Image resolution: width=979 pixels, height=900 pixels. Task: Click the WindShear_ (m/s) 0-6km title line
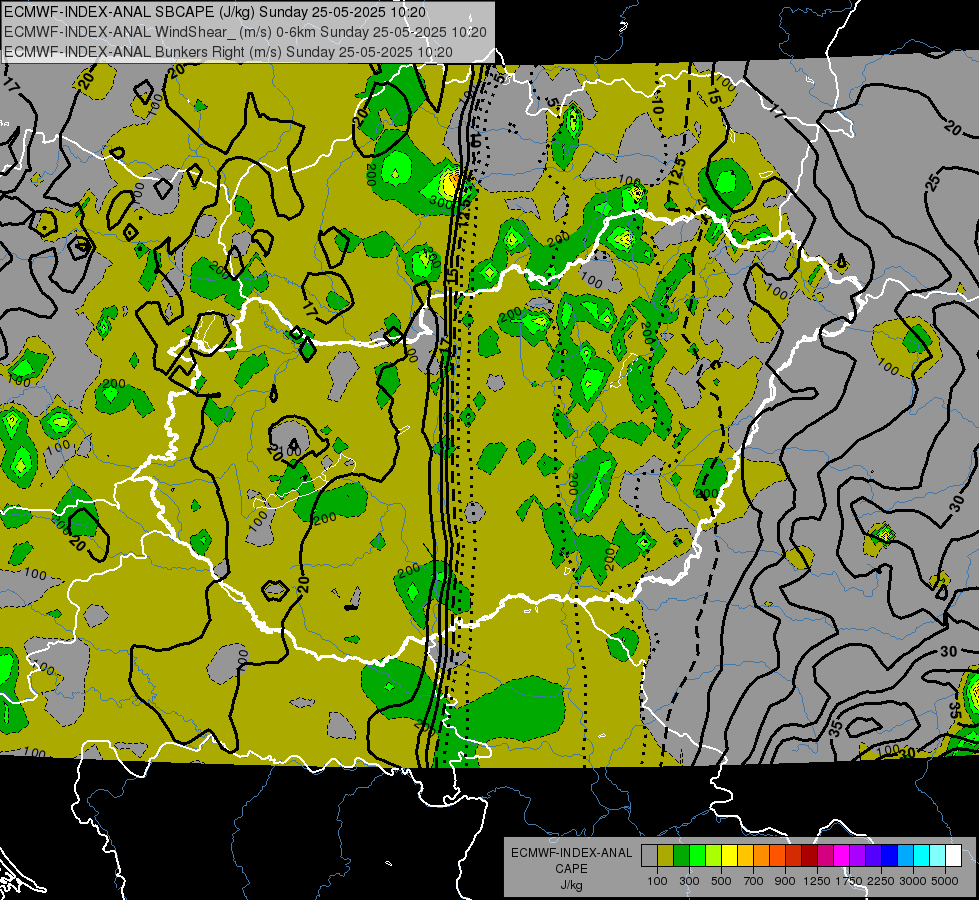click(245, 32)
